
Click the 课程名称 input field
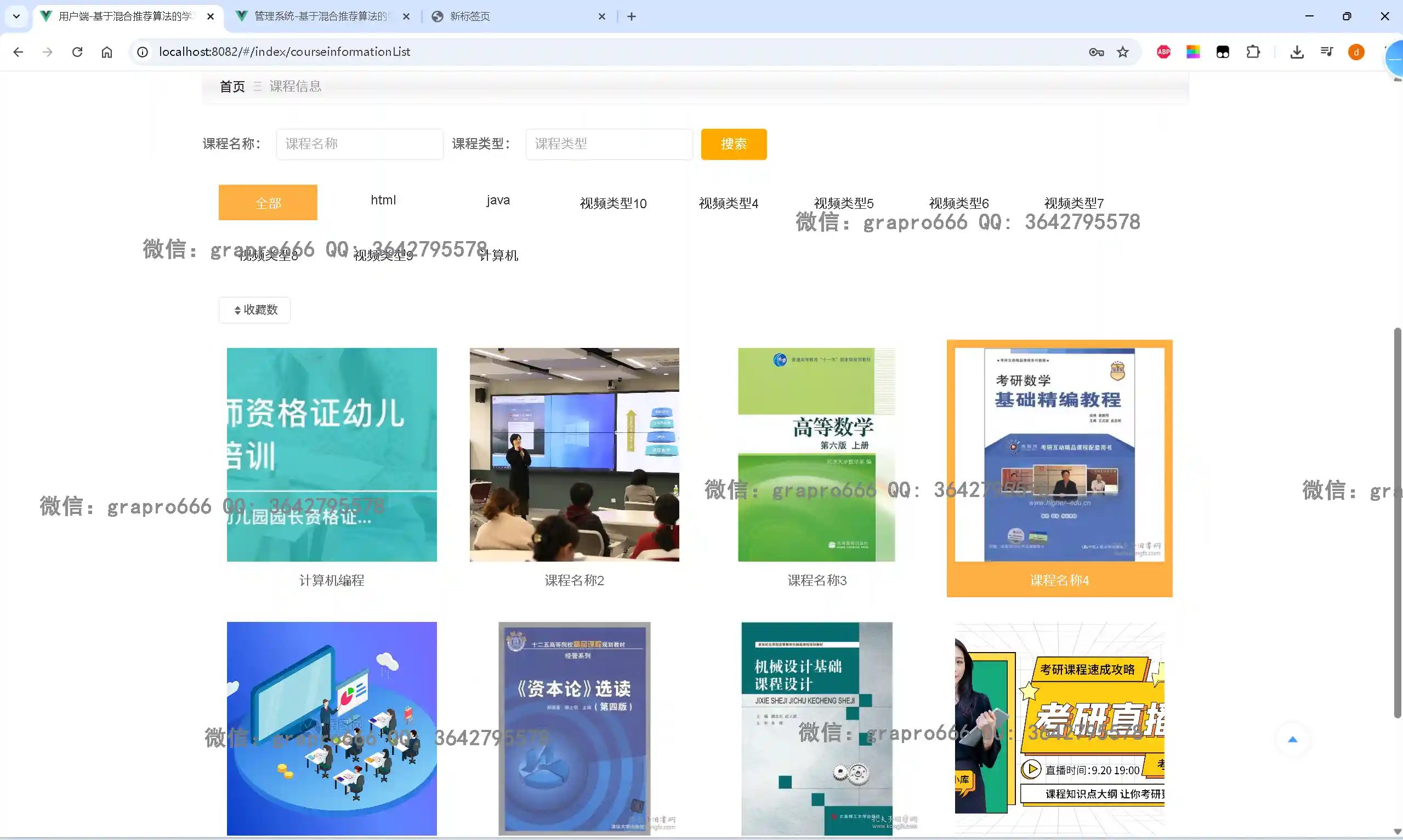tap(360, 144)
